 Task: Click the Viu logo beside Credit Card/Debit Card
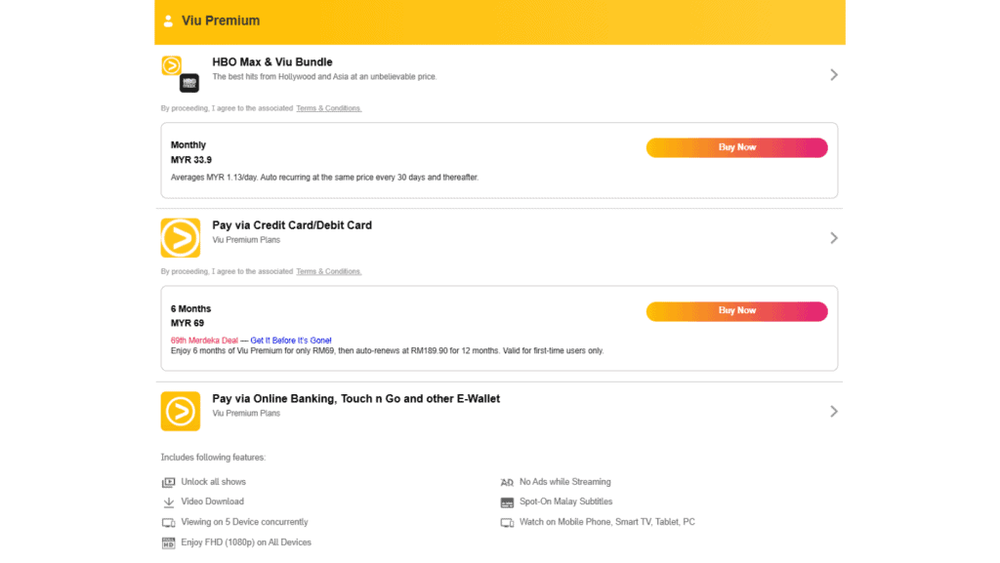click(x=180, y=238)
